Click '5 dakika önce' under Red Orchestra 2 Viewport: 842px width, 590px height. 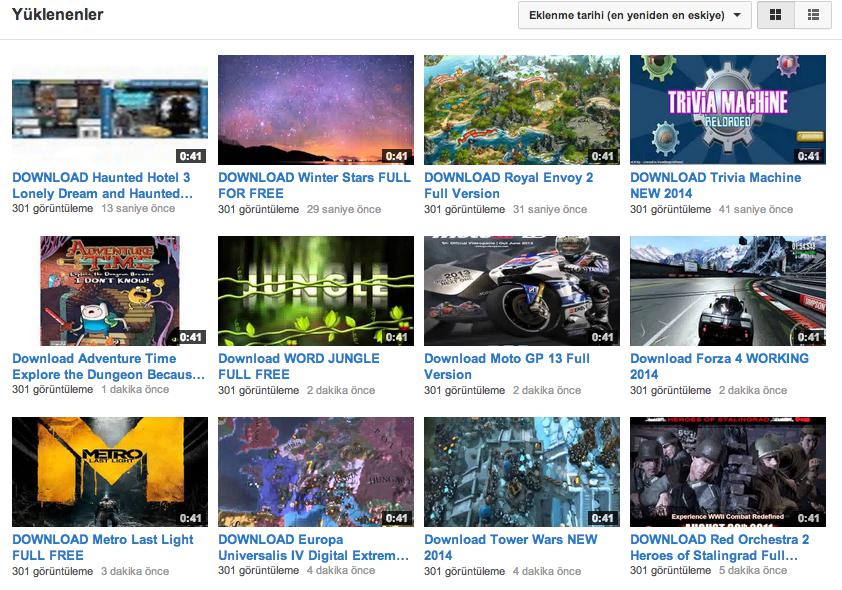tap(753, 570)
